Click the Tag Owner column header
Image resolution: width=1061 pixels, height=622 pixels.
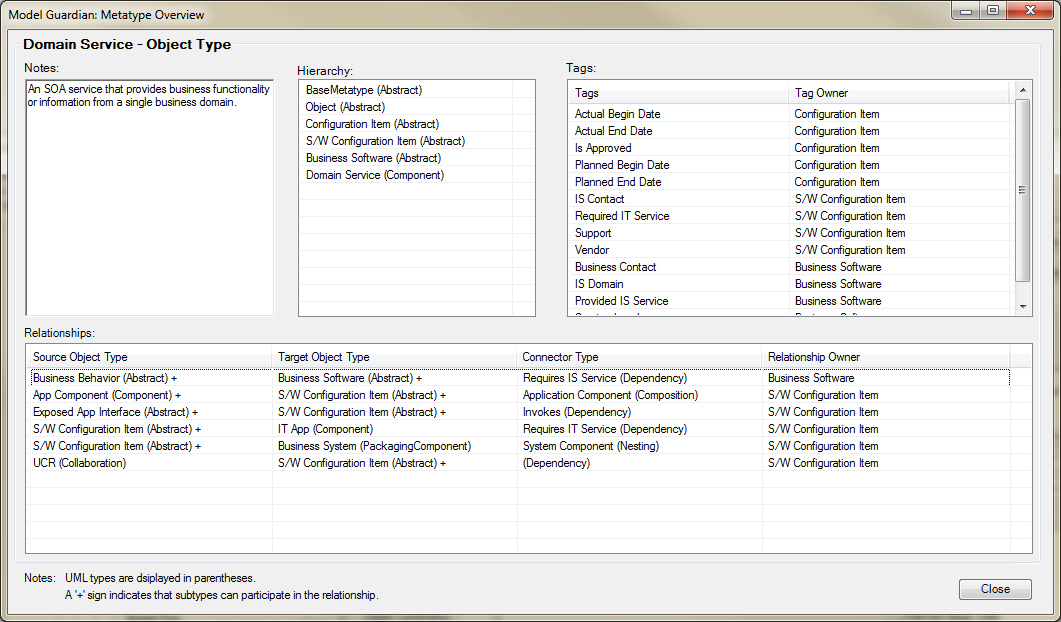pos(899,93)
